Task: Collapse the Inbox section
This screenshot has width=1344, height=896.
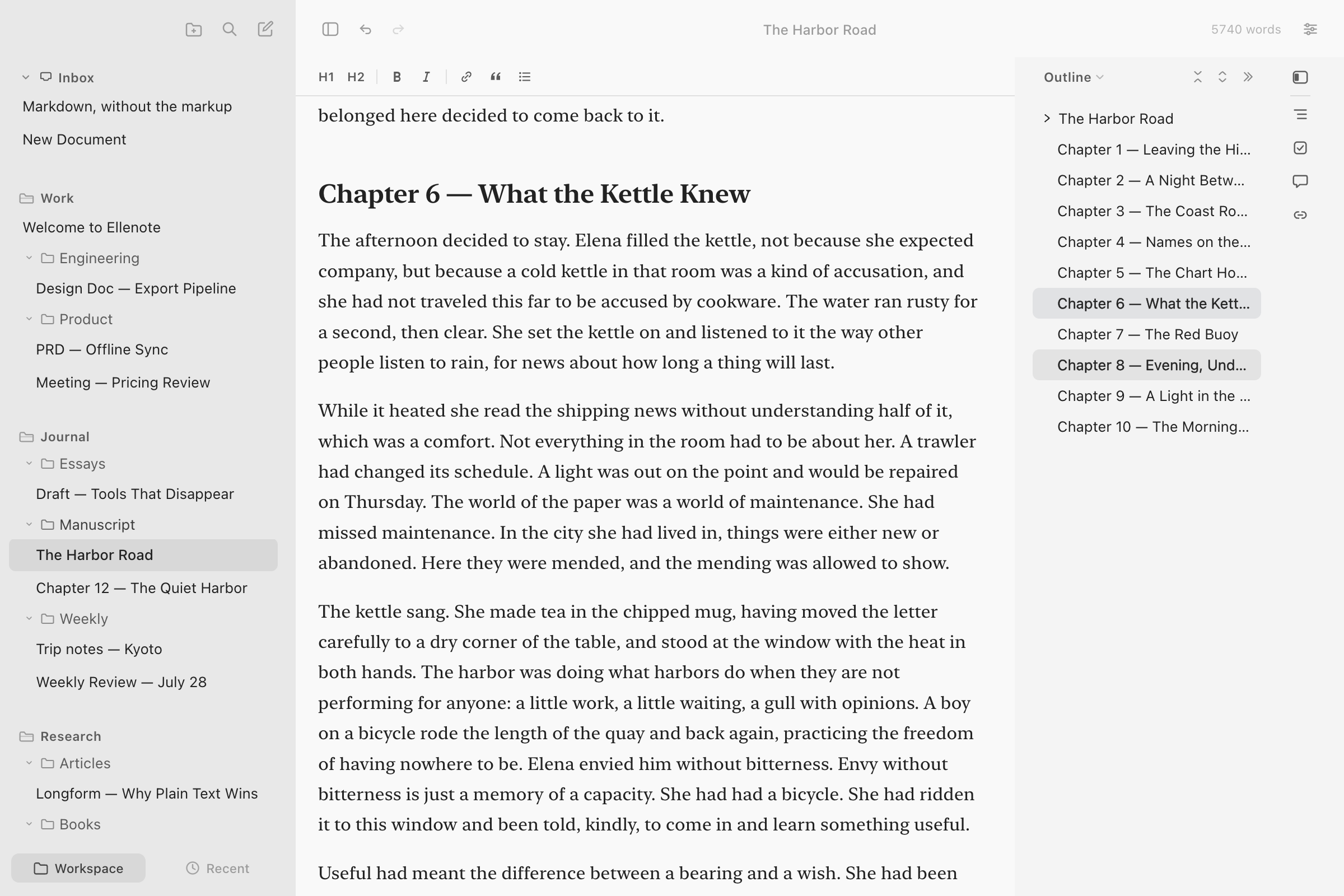Action: [26, 77]
